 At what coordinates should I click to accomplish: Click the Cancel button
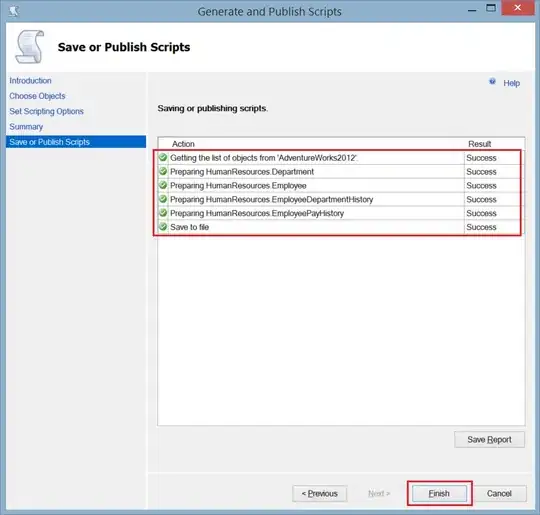[x=499, y=494]
